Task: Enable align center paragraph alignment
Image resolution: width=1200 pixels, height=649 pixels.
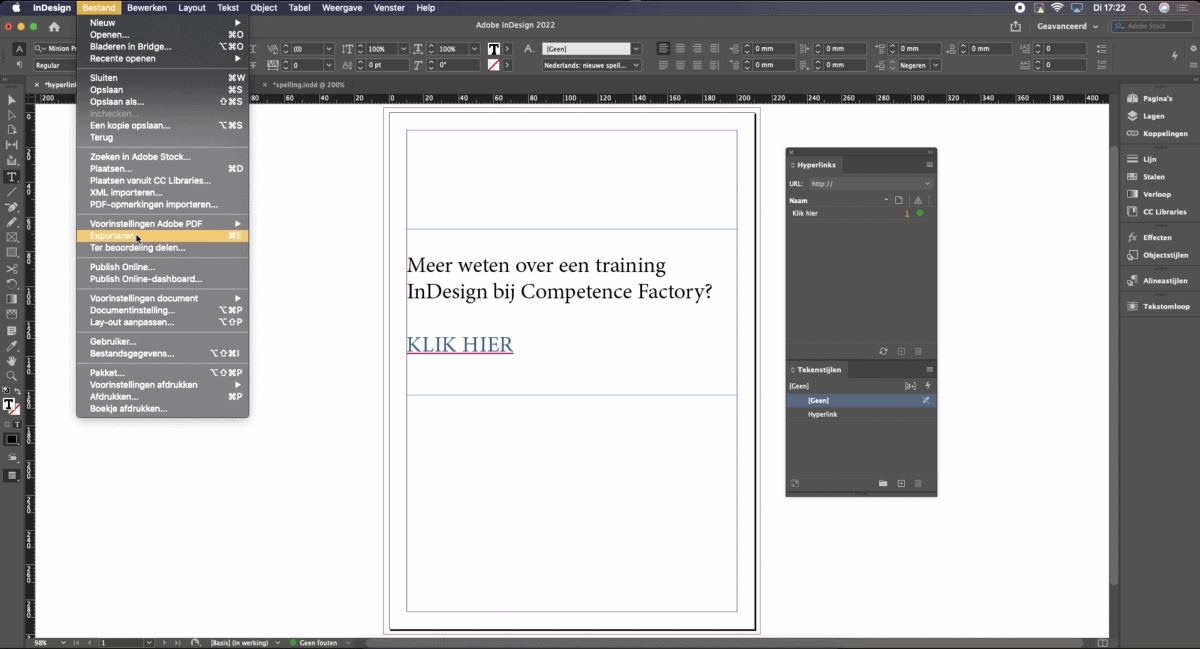Action: [x=679, y=48]
